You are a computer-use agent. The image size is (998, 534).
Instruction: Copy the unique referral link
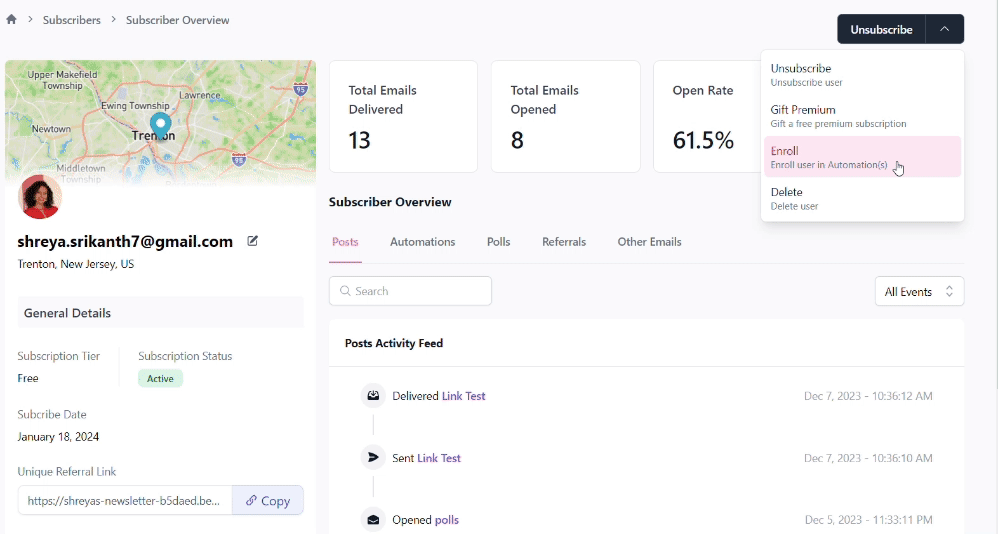[268, 500]
